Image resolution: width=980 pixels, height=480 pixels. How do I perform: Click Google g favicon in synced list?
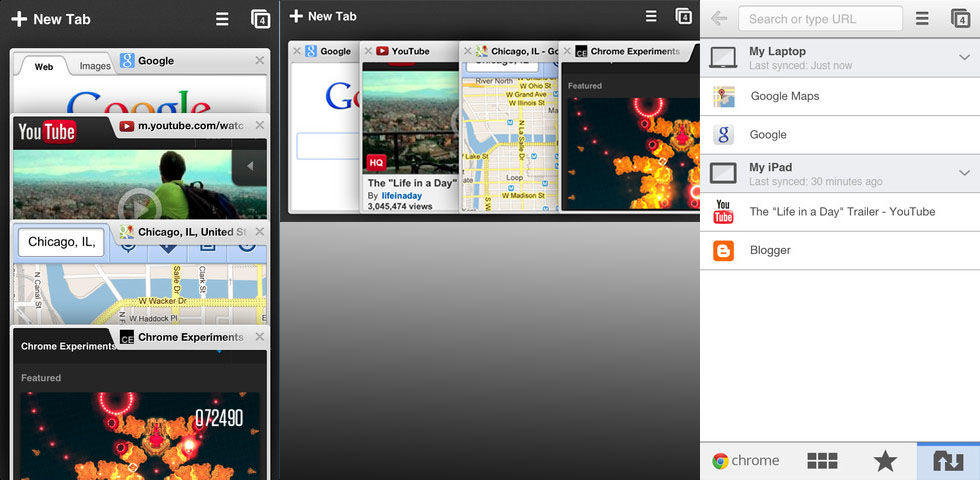point(724,135)
